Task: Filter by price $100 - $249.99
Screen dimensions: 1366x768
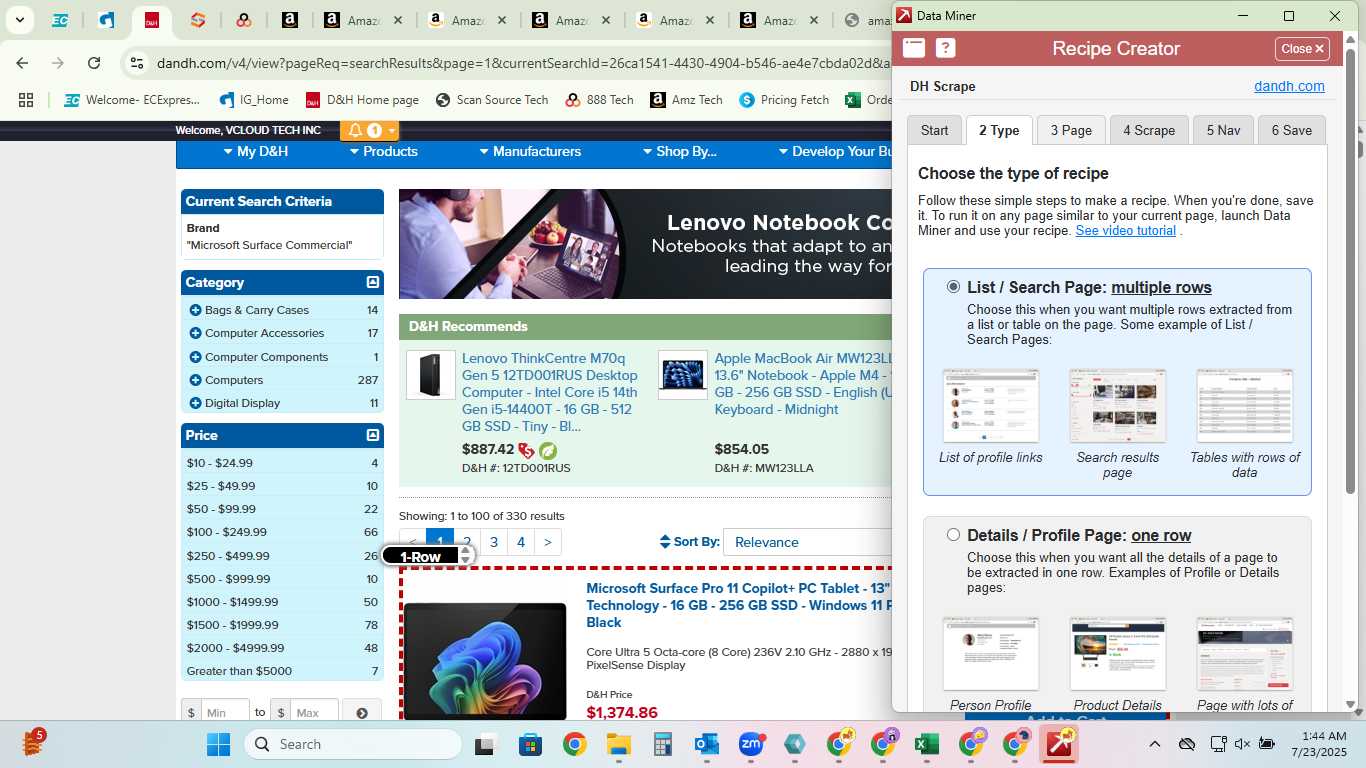Action: point(226,532)
